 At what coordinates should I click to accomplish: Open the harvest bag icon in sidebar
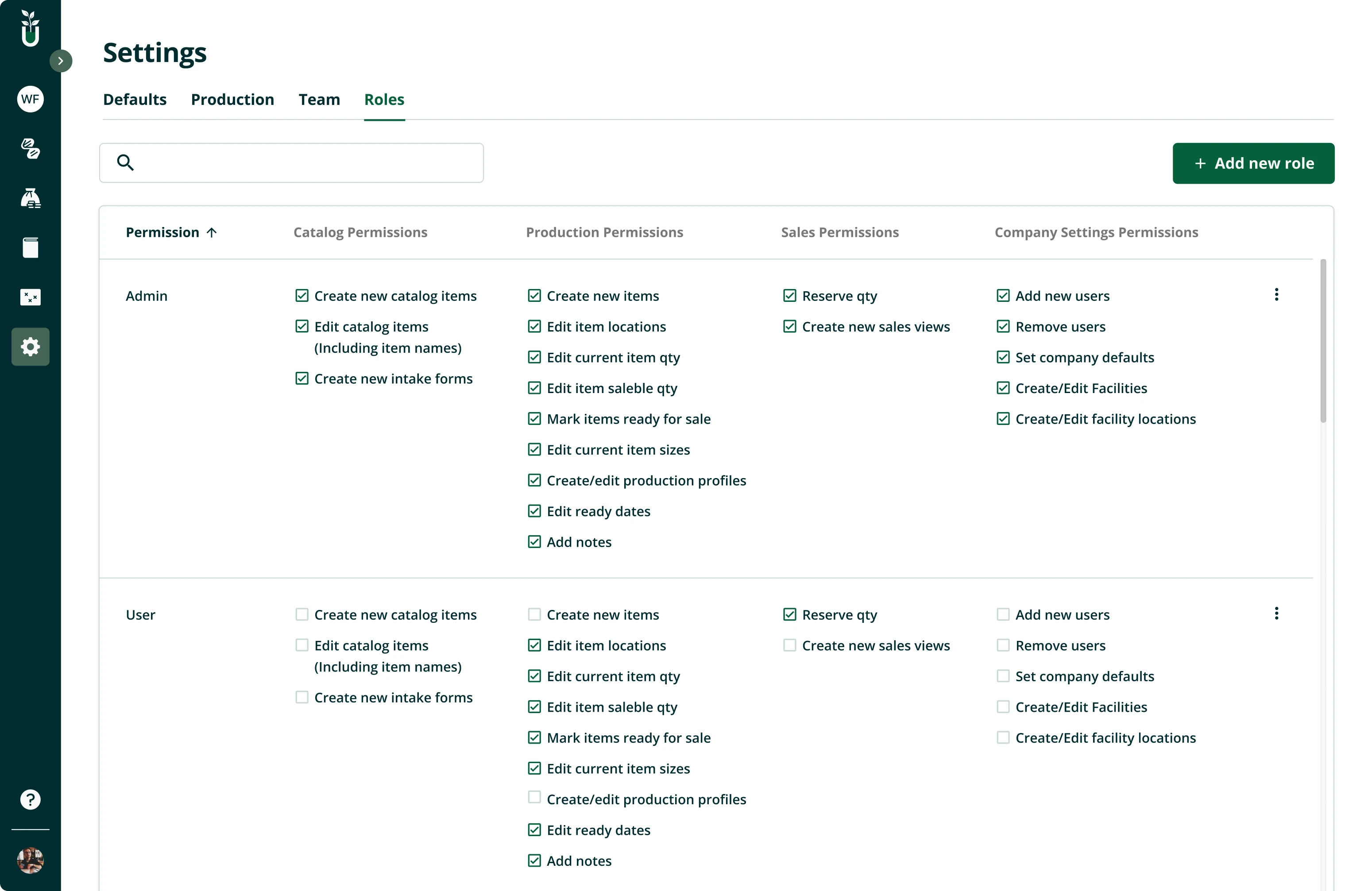[30, 198]
